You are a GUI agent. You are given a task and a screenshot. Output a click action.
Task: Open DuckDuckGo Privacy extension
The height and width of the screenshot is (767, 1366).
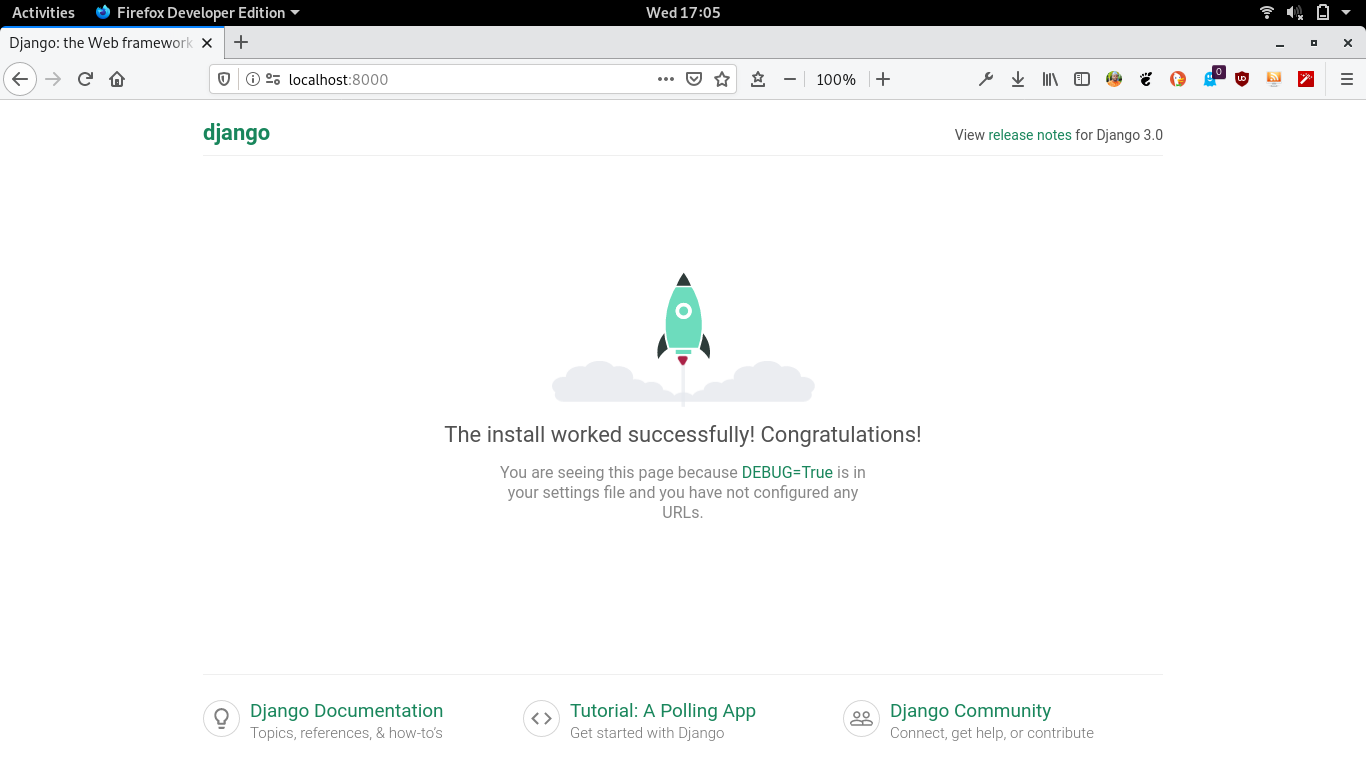(x=1178, y=79)
